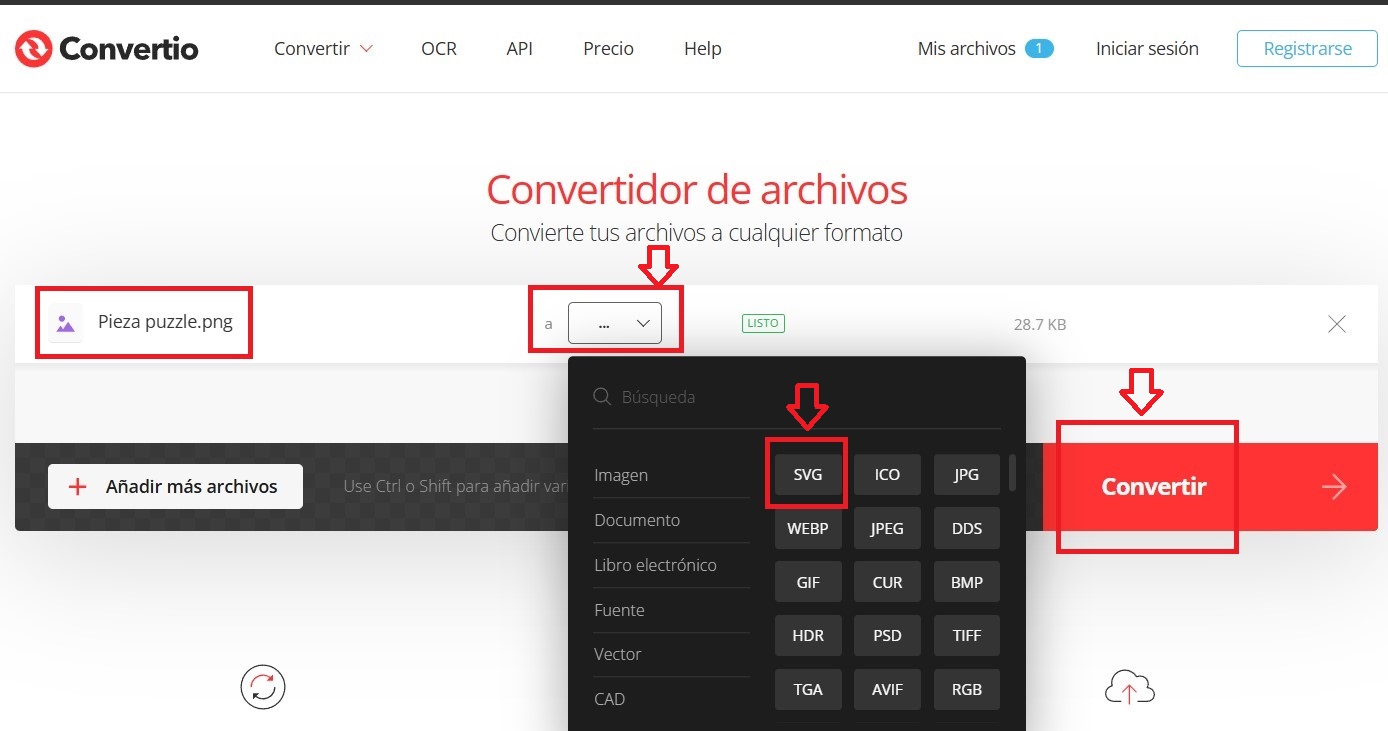Click Iniciar sesión
1388x731 pixels.
[1147, 48]
